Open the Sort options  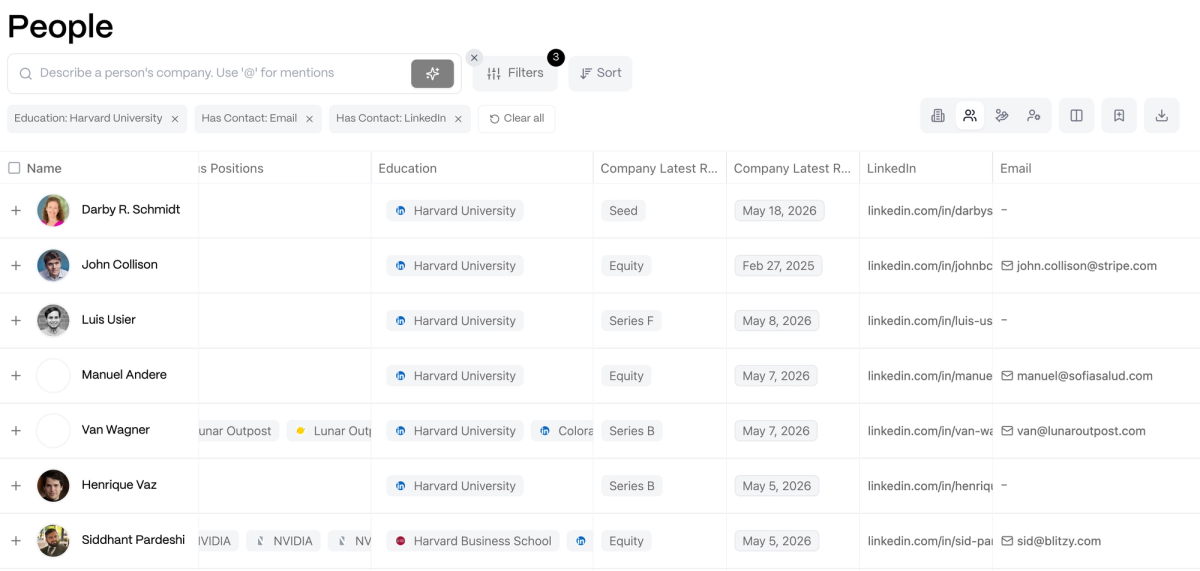[x=601, y=73]
